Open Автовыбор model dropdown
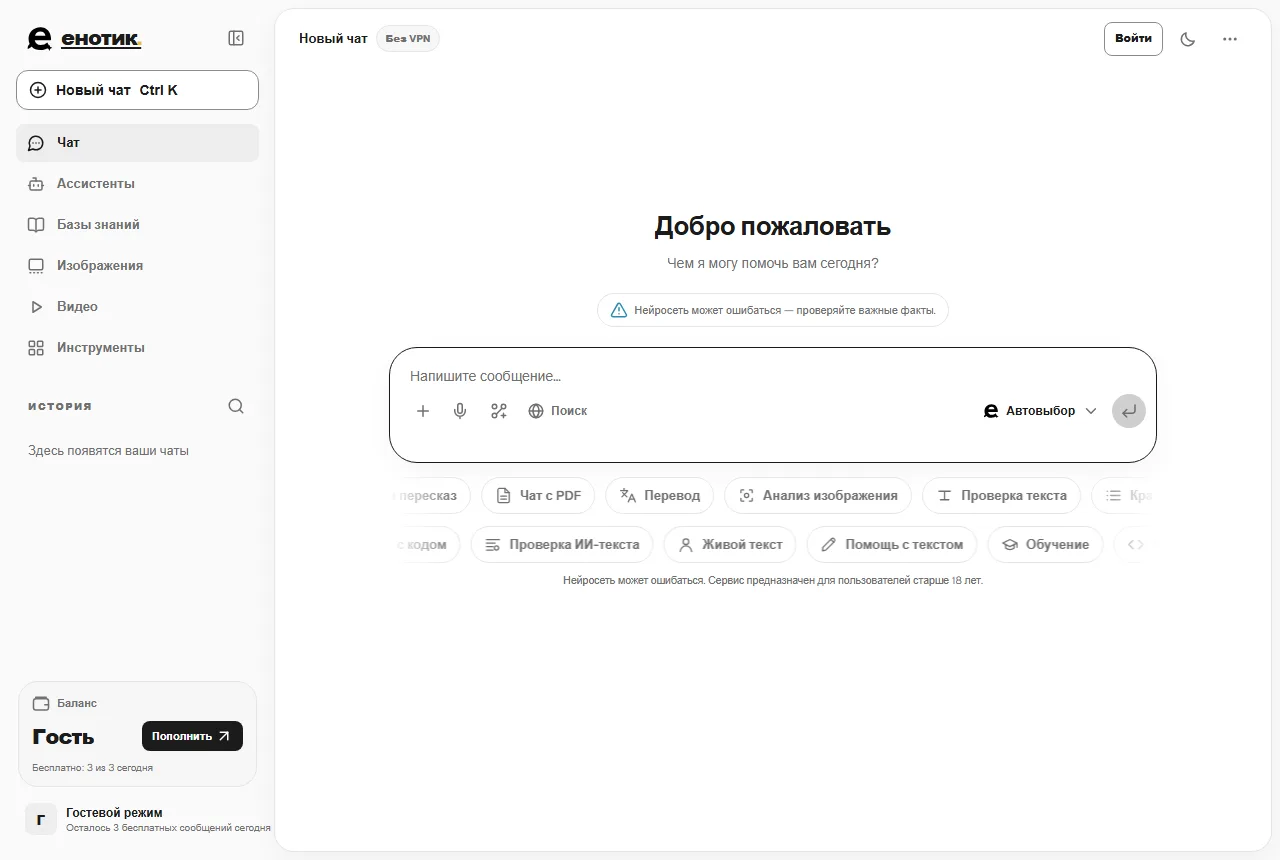This screenshot has height=860, width=1280. click(x=1041, y=411)
